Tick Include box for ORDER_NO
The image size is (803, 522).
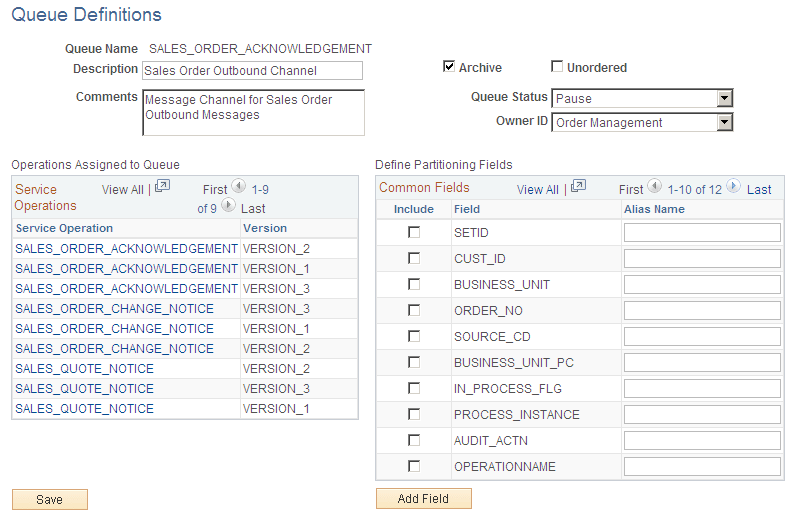(x=414, y=310)
